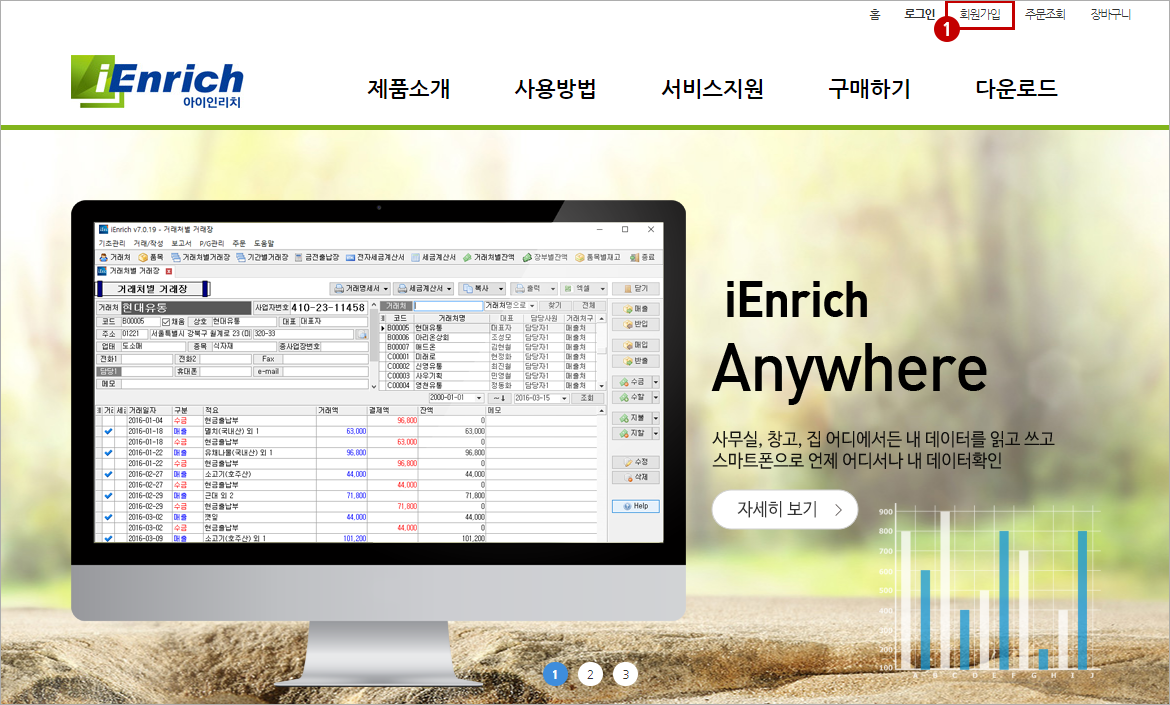Viewport: 1170px width, 705px height.
Task: Close the 거래처별 거래장 tab with red x
Action: [x=169, y=272]
